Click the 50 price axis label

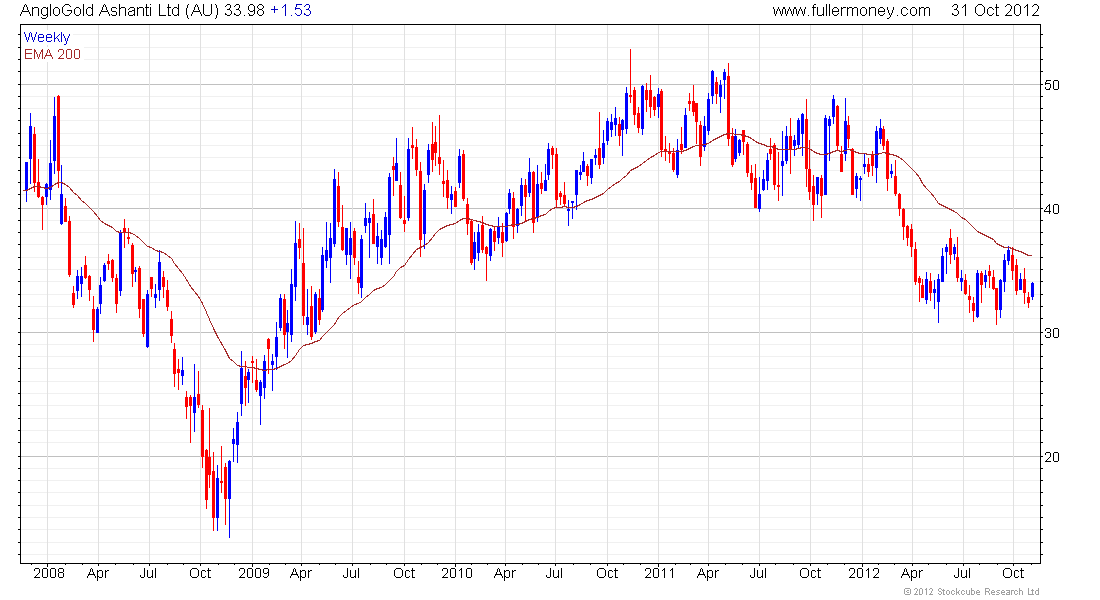coord(1052,85)
